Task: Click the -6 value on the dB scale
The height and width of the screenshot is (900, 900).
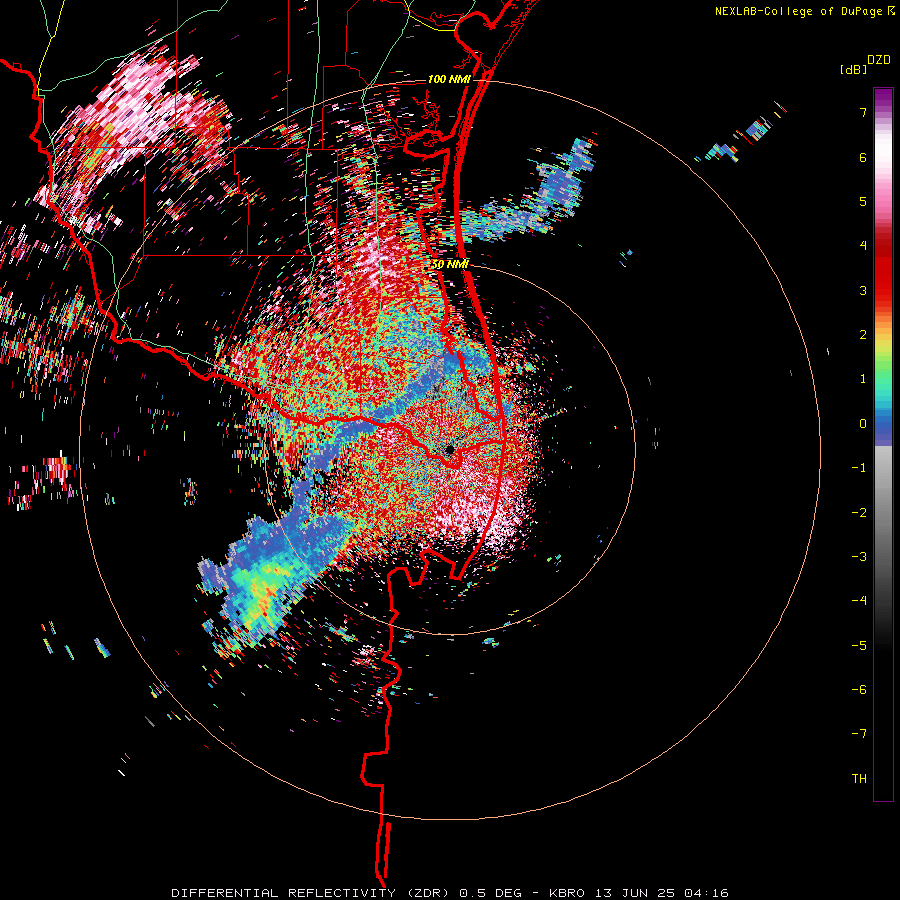Action: point(859,690)
